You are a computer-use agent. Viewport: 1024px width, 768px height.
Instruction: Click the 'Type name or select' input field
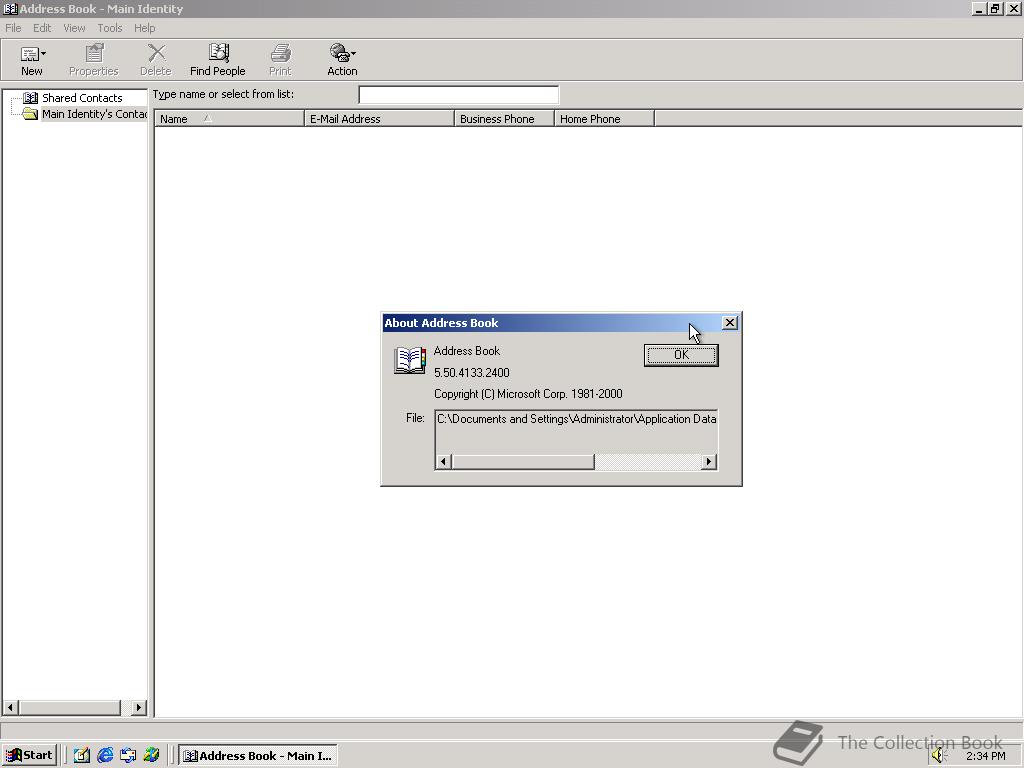458,95
